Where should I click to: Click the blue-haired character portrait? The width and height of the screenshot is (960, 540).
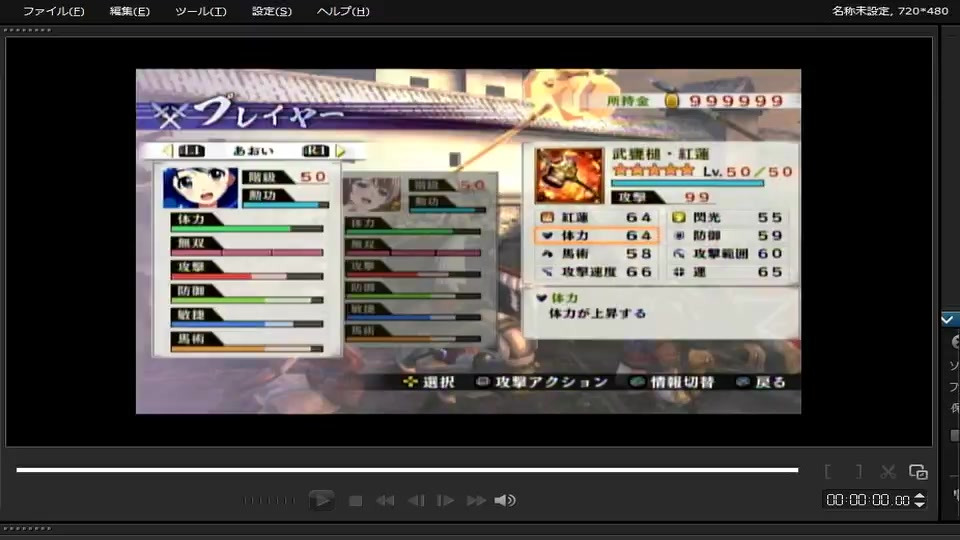coord(200,187)
